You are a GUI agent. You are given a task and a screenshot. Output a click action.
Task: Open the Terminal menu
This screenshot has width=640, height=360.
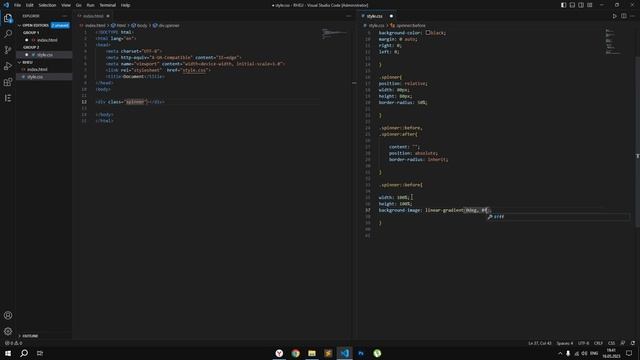(107, 5)
